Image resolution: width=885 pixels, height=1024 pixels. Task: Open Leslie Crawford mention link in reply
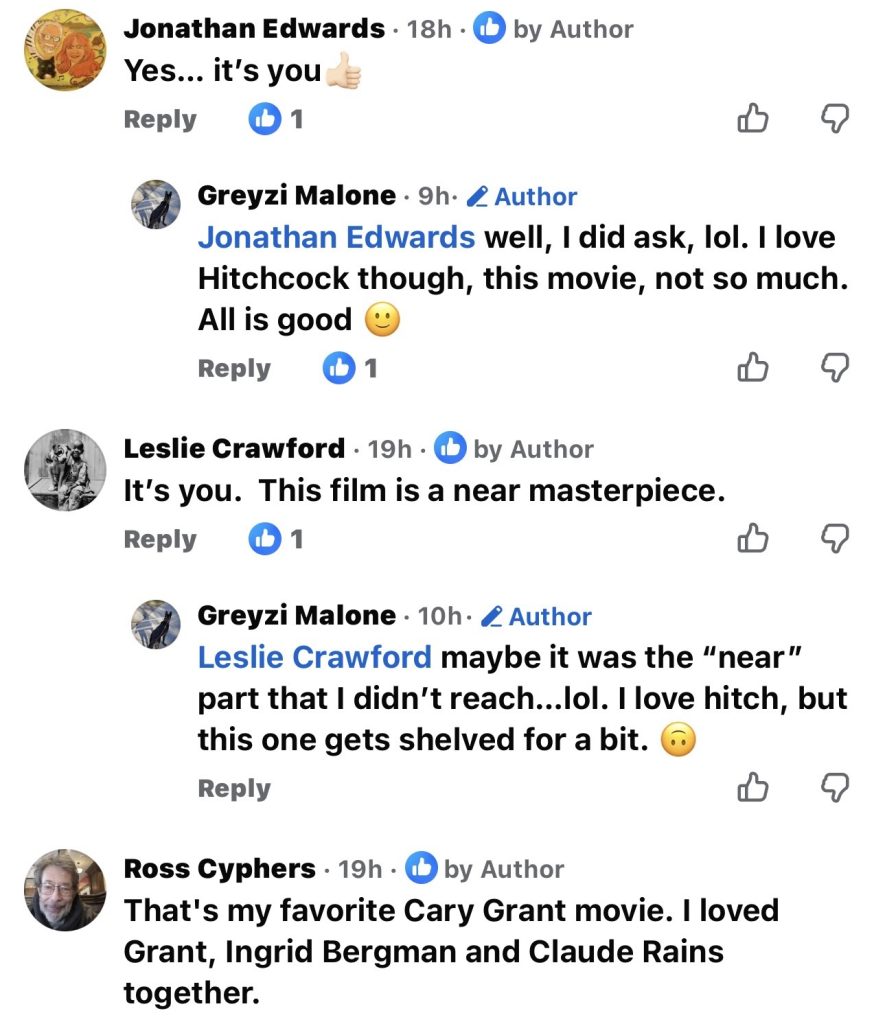point(315,657)
